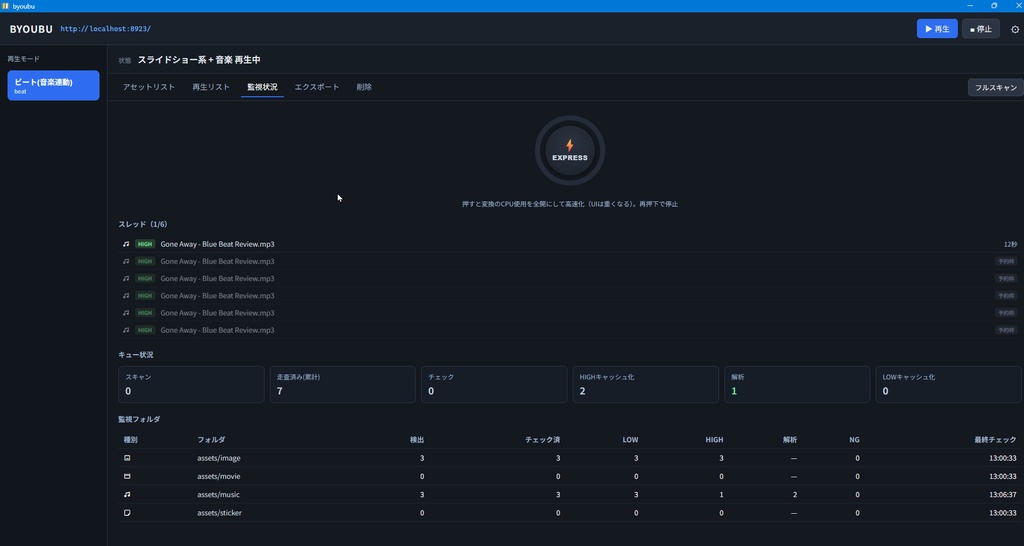Click the 検出 column header
Viewport: 1024px width, 546px height.
tap(417, 440)
